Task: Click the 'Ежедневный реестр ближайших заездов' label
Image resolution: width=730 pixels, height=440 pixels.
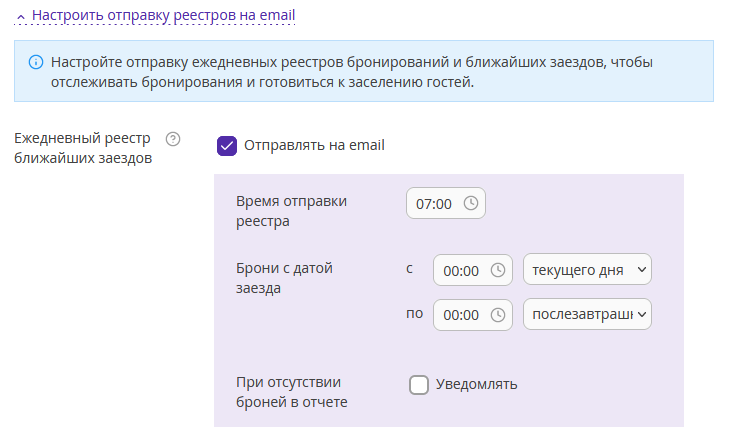Action: tap(83, 148)
